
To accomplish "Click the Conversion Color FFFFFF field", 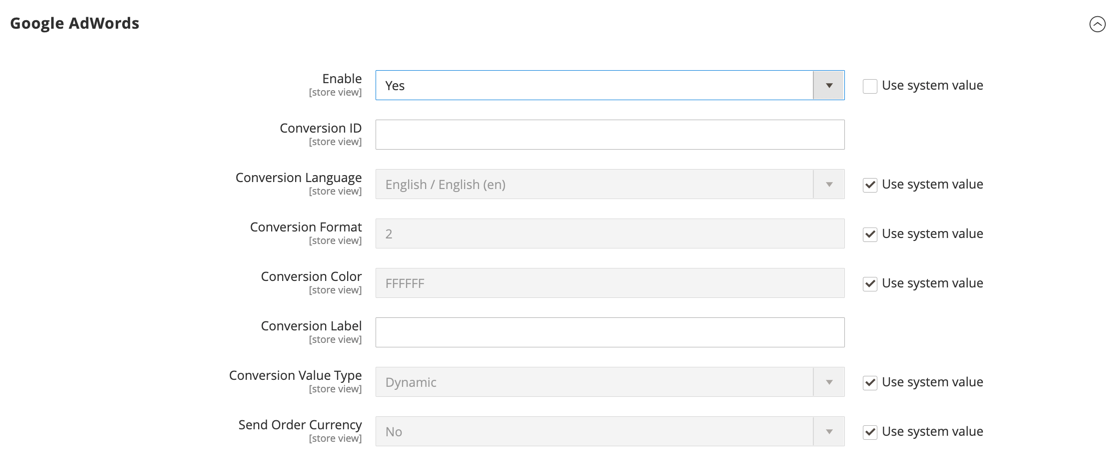I will (x=609, y=283).
